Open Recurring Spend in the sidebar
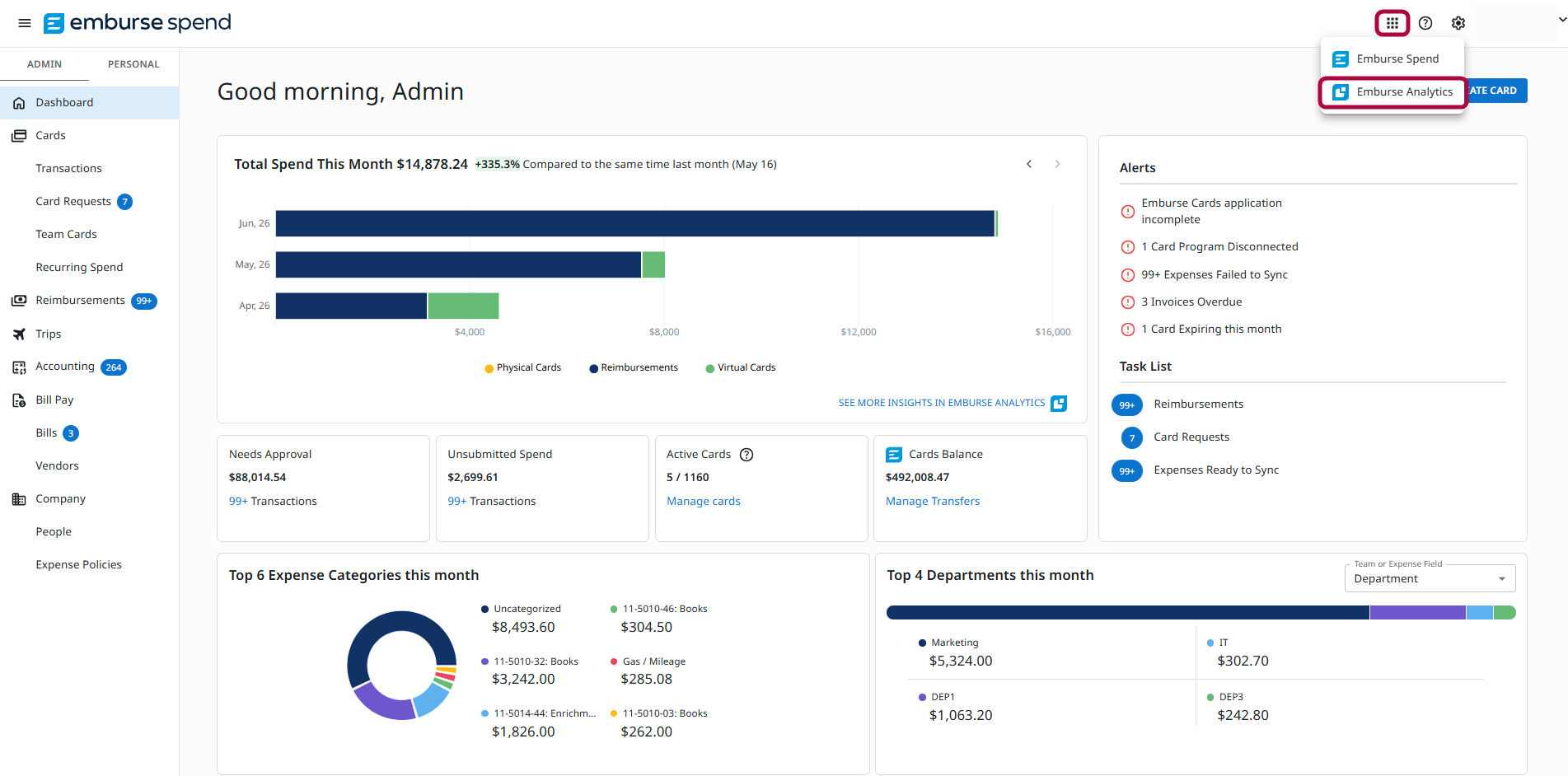 point(79,267)
